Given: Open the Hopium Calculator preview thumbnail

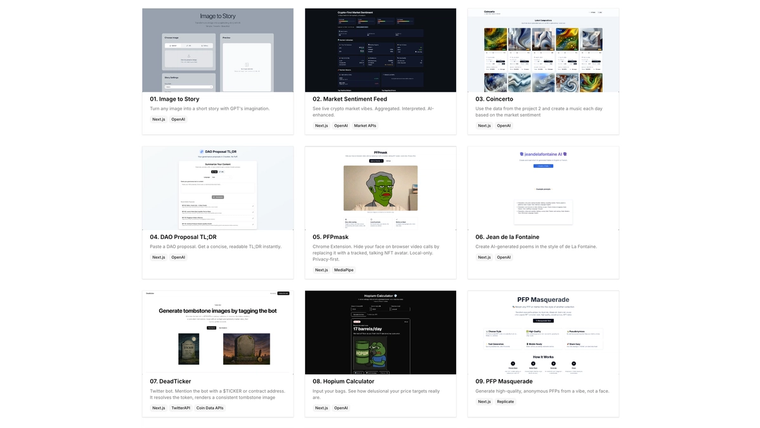Looking at the screenshot, I should click(x=380, y=333).
